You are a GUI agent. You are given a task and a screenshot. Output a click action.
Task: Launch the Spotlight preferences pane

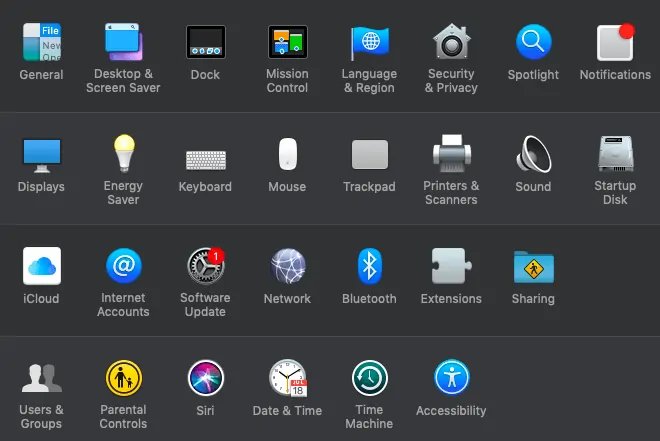coord(533,42)
